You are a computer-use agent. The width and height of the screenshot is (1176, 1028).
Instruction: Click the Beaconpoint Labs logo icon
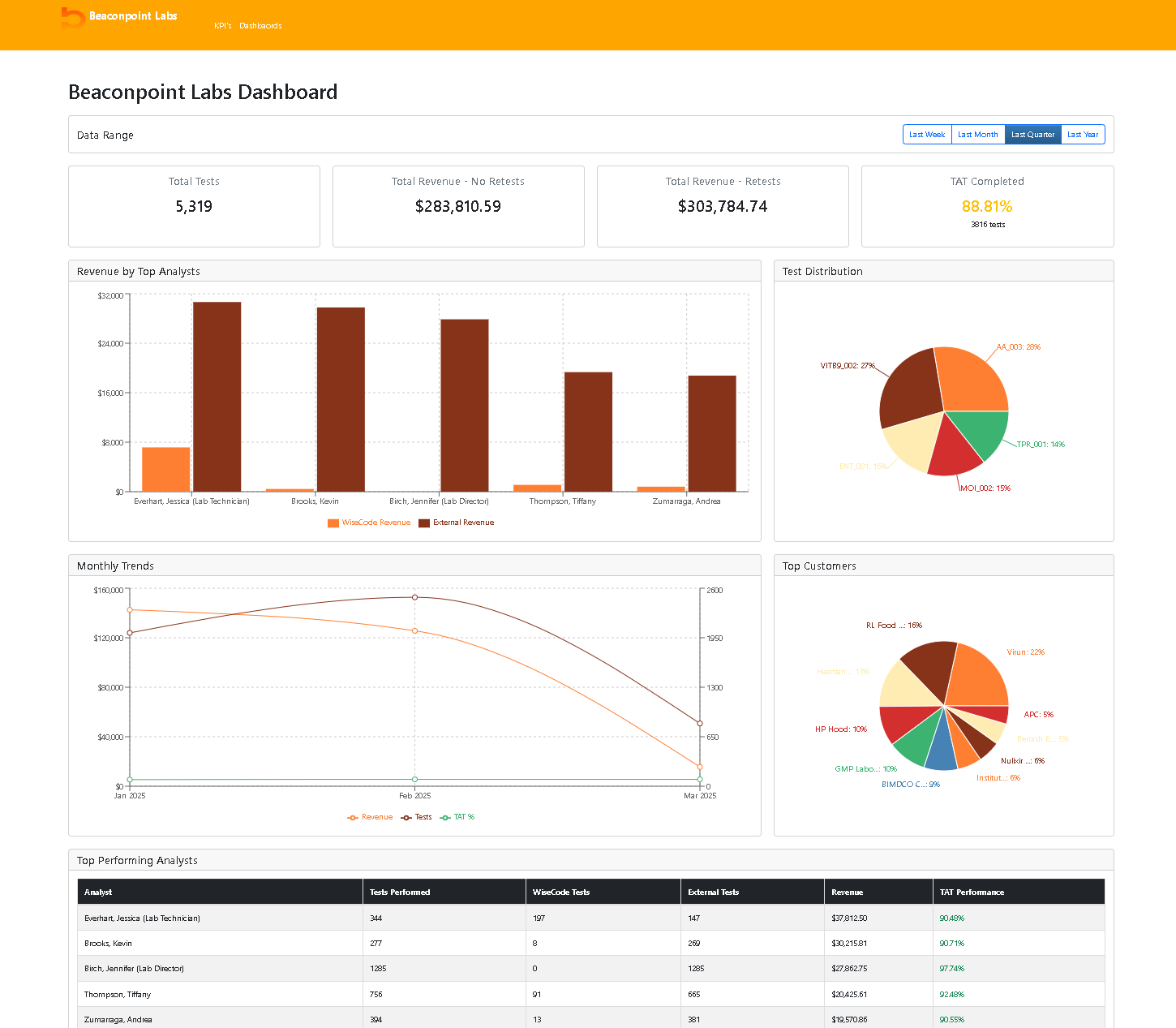[x=73, y=17]
